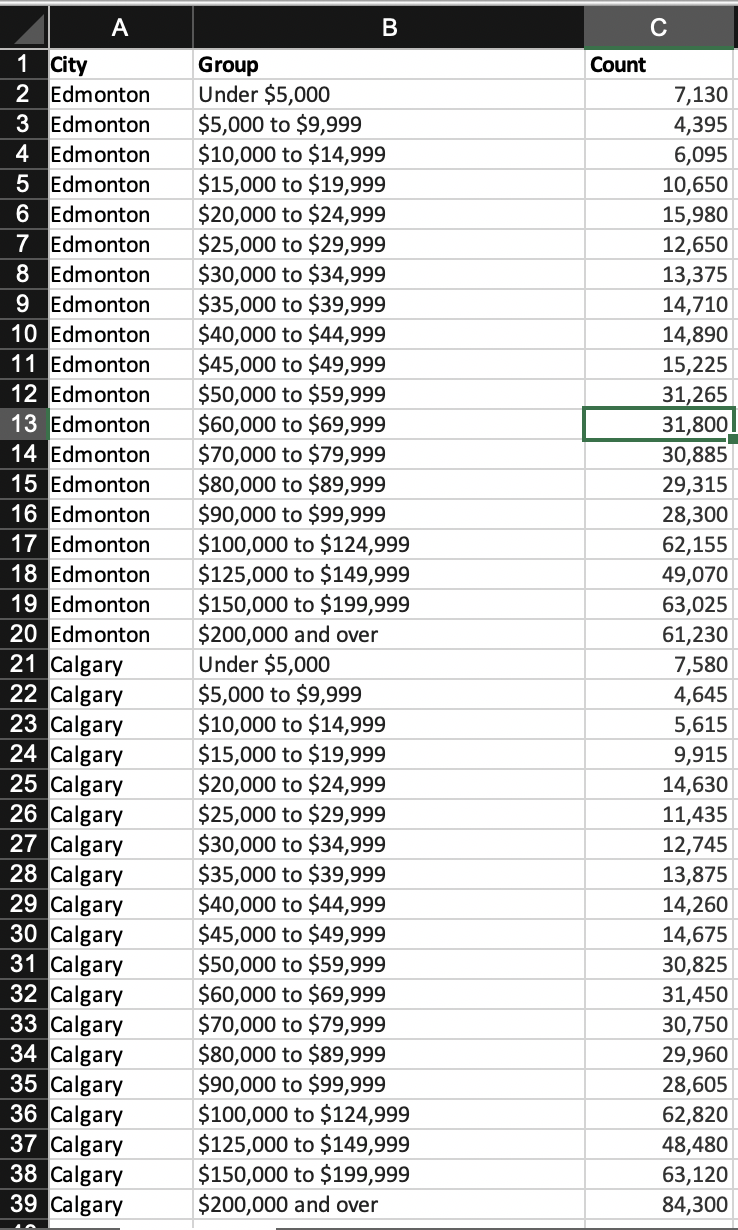Click the select-all corner box
This screenshot has width=738, height=1230.
[x=24, y=27]
